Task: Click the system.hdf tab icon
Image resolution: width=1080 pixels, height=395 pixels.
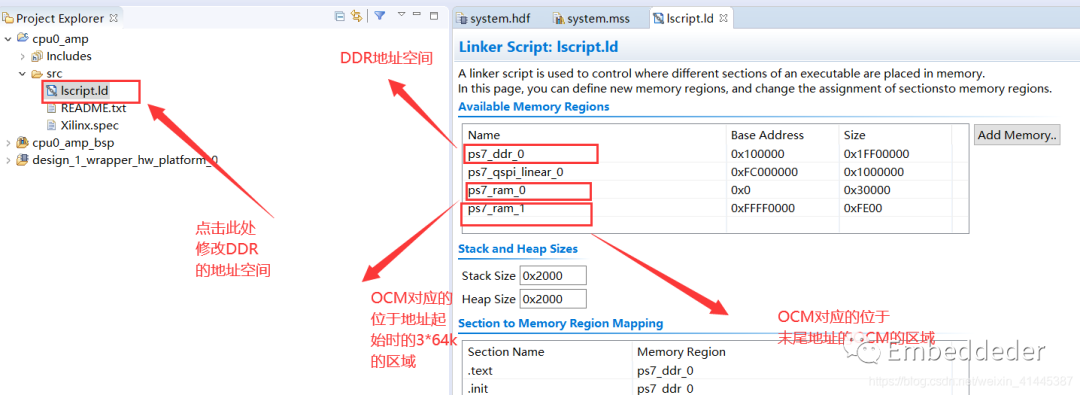Action: pos(463,19)
